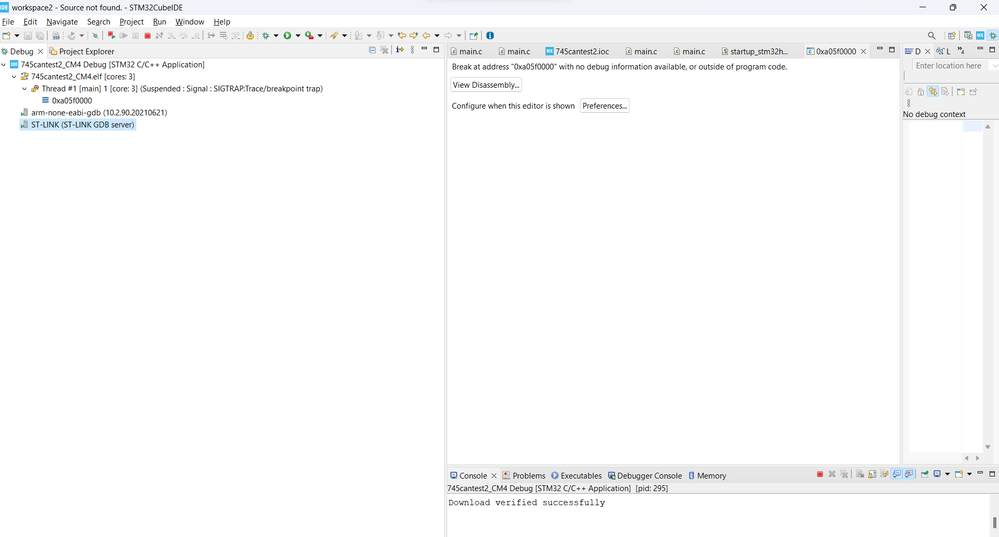Toggle Word Wrap in Console toolbar
The height and width of the screenshot is (537, 999).
[x=884, y=475]
